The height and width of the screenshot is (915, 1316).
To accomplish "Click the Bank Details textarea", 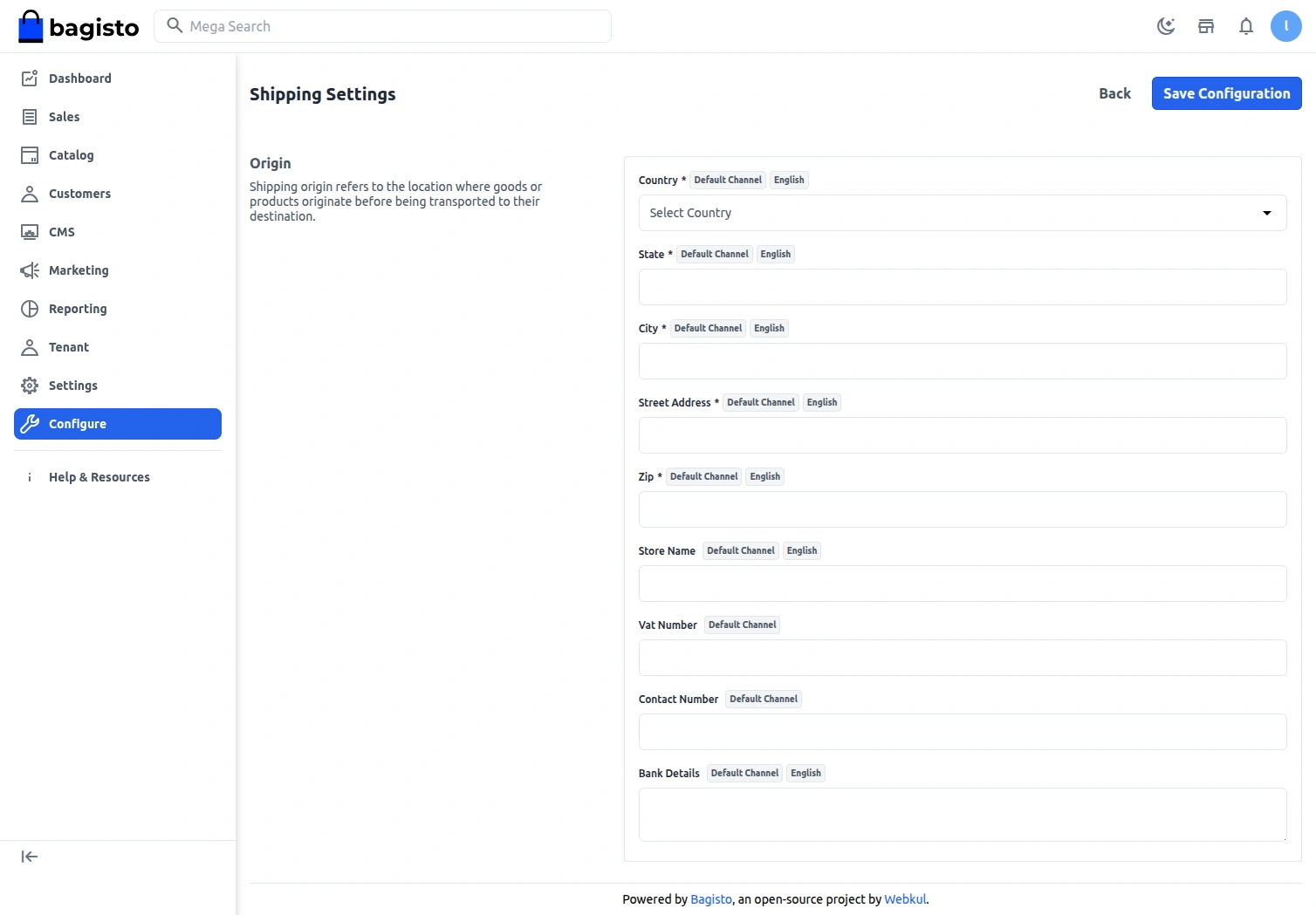I will [963, 815].
